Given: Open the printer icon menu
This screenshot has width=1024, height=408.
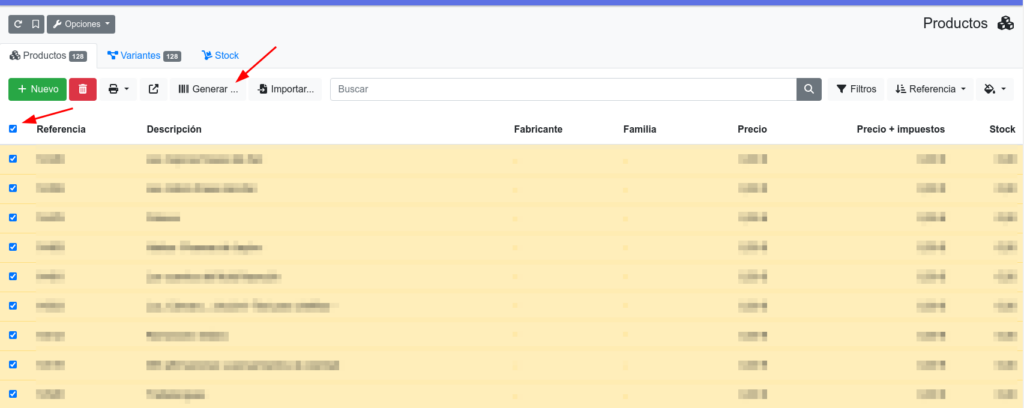Looking at the screenshot, I should pyautogui.click(x=118, y=89).
